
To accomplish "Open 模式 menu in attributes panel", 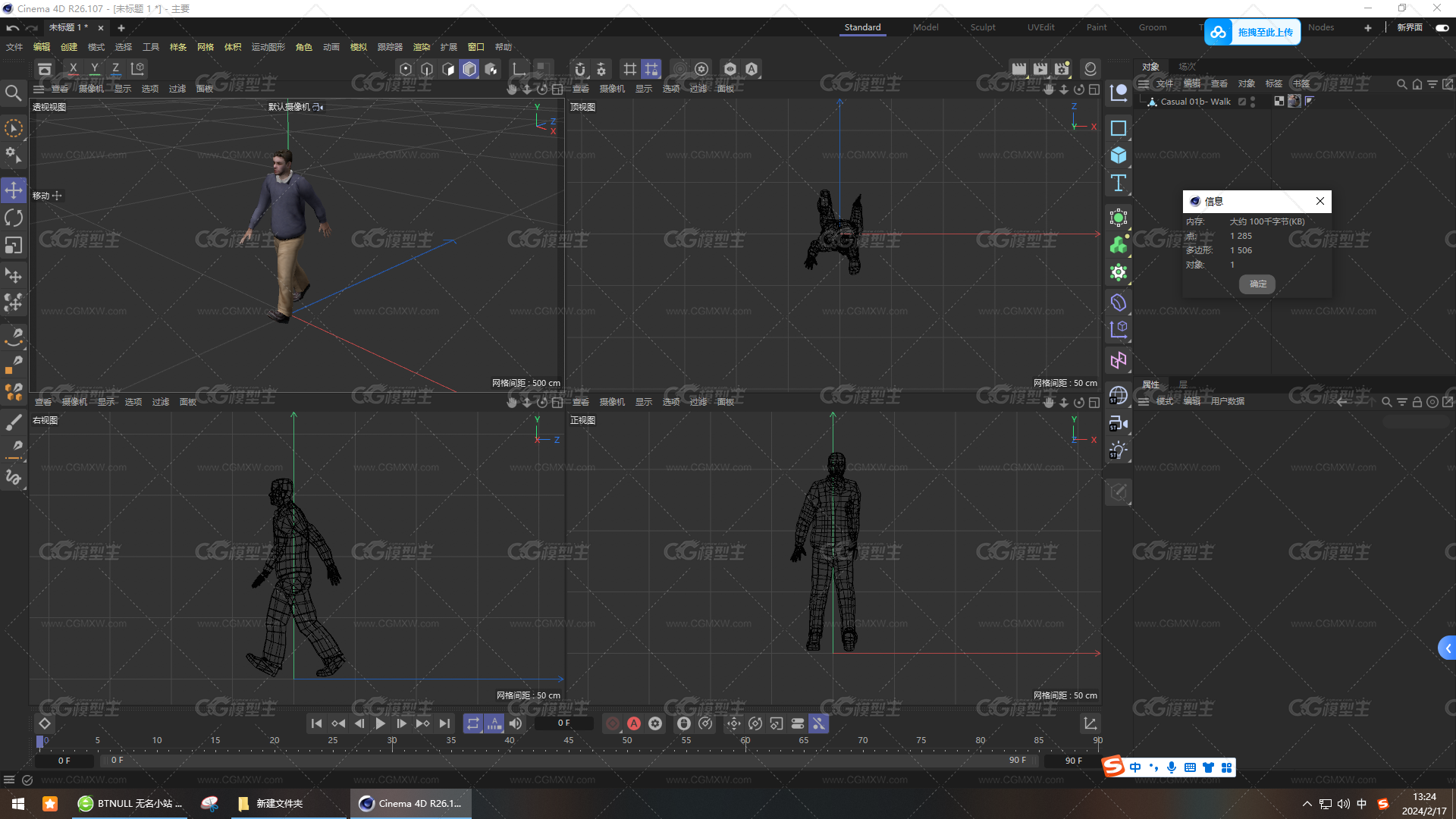I will point(1164,401).
